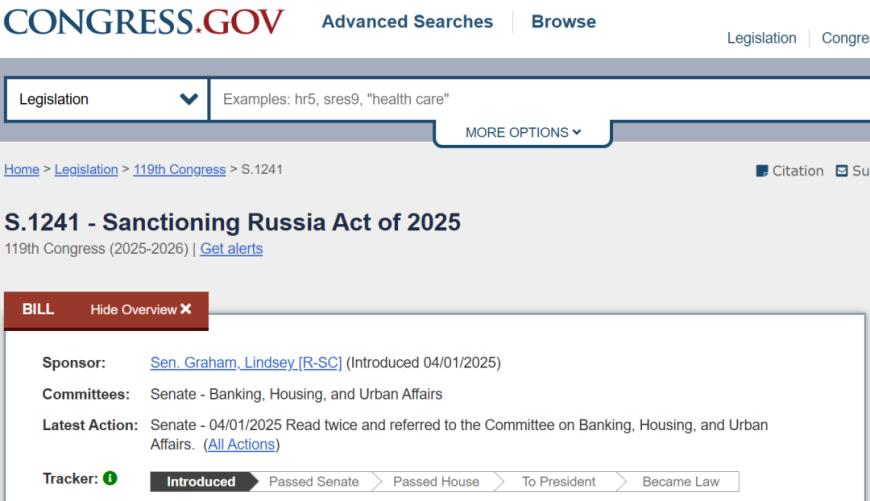Click the Passed Senate tracker stage
Screen dimensions: 870x501
[313, 482]
